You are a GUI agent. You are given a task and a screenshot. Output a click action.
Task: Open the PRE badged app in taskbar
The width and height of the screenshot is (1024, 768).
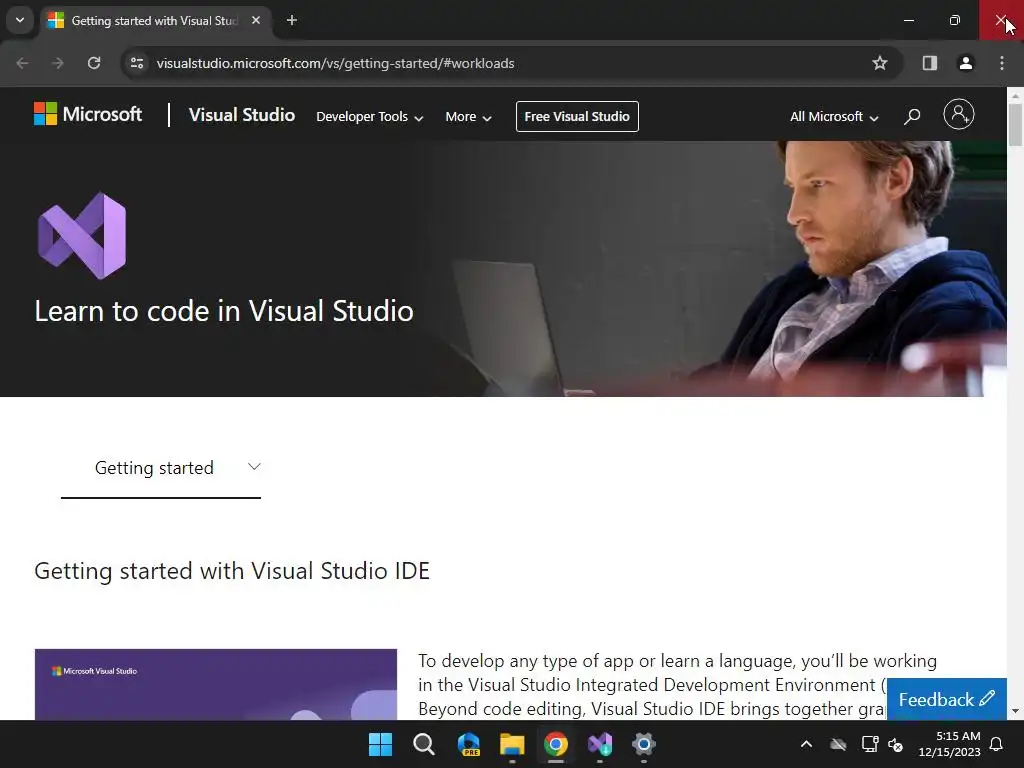(468, 744)
